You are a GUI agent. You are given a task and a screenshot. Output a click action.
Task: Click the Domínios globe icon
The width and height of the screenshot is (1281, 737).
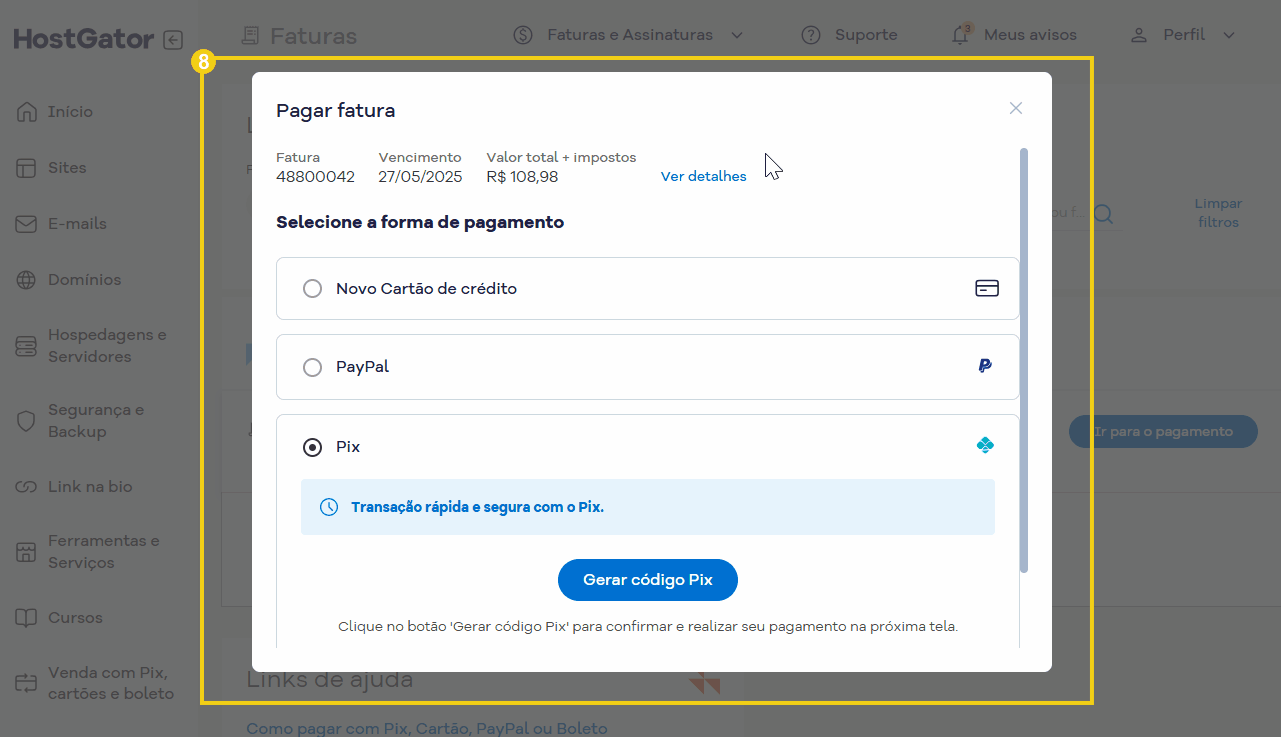click(26, 280)
